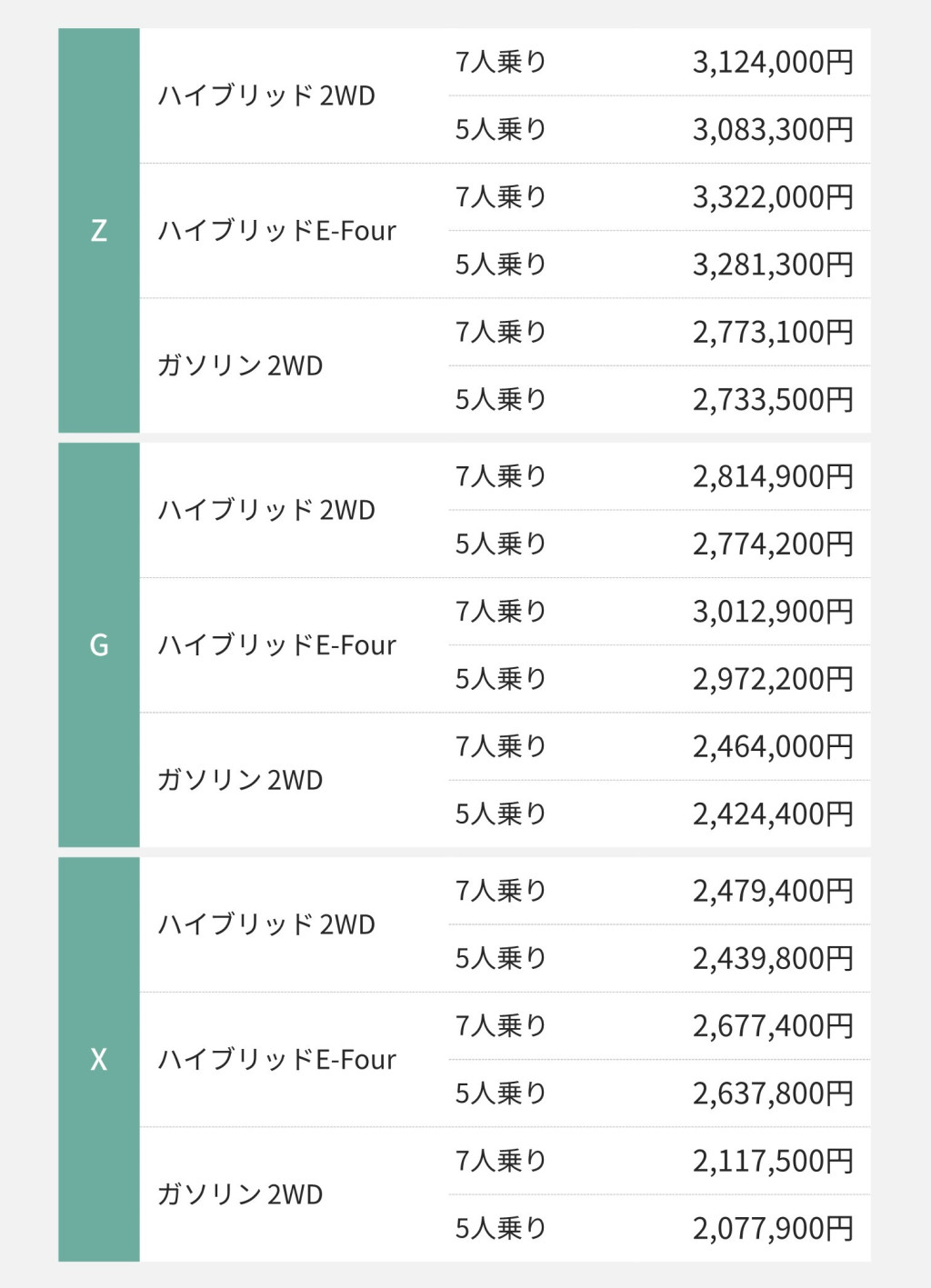Click the 2,773,100円 price
The width and height of the screenshot is (931, 1288).
(x=773, y=333)
